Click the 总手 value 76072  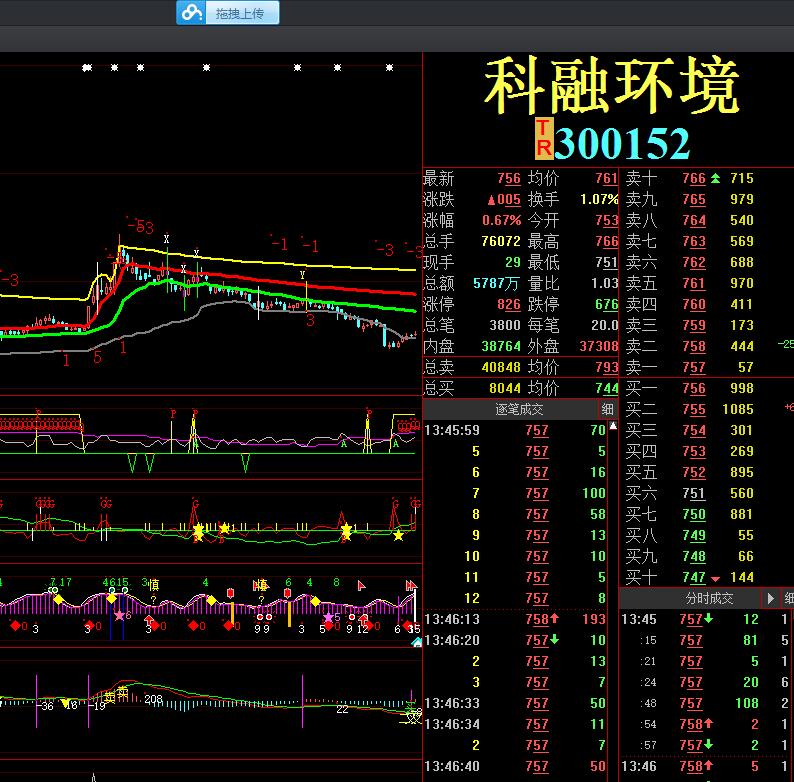501,241
